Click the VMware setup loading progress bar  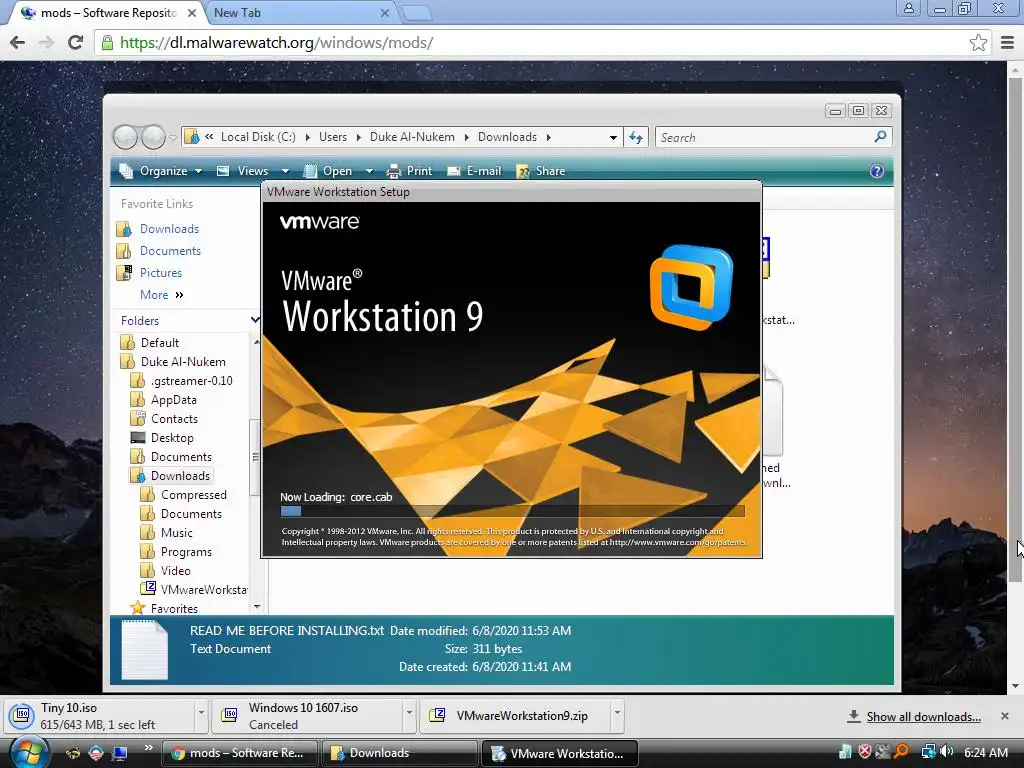[512, 511]
